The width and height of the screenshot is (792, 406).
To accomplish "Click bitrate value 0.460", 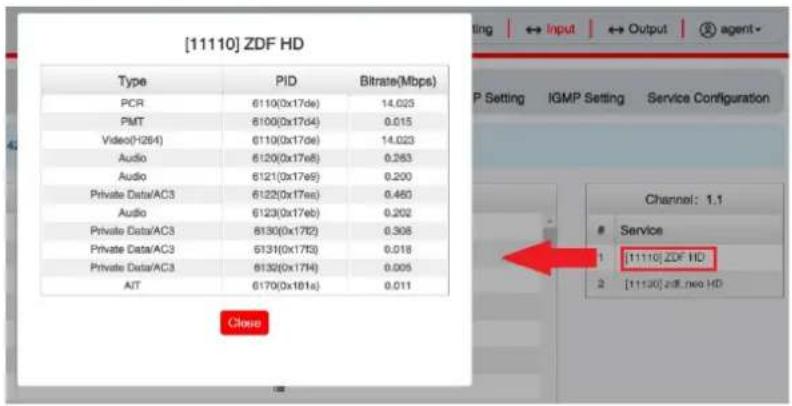I will click(x=398, y=194).
